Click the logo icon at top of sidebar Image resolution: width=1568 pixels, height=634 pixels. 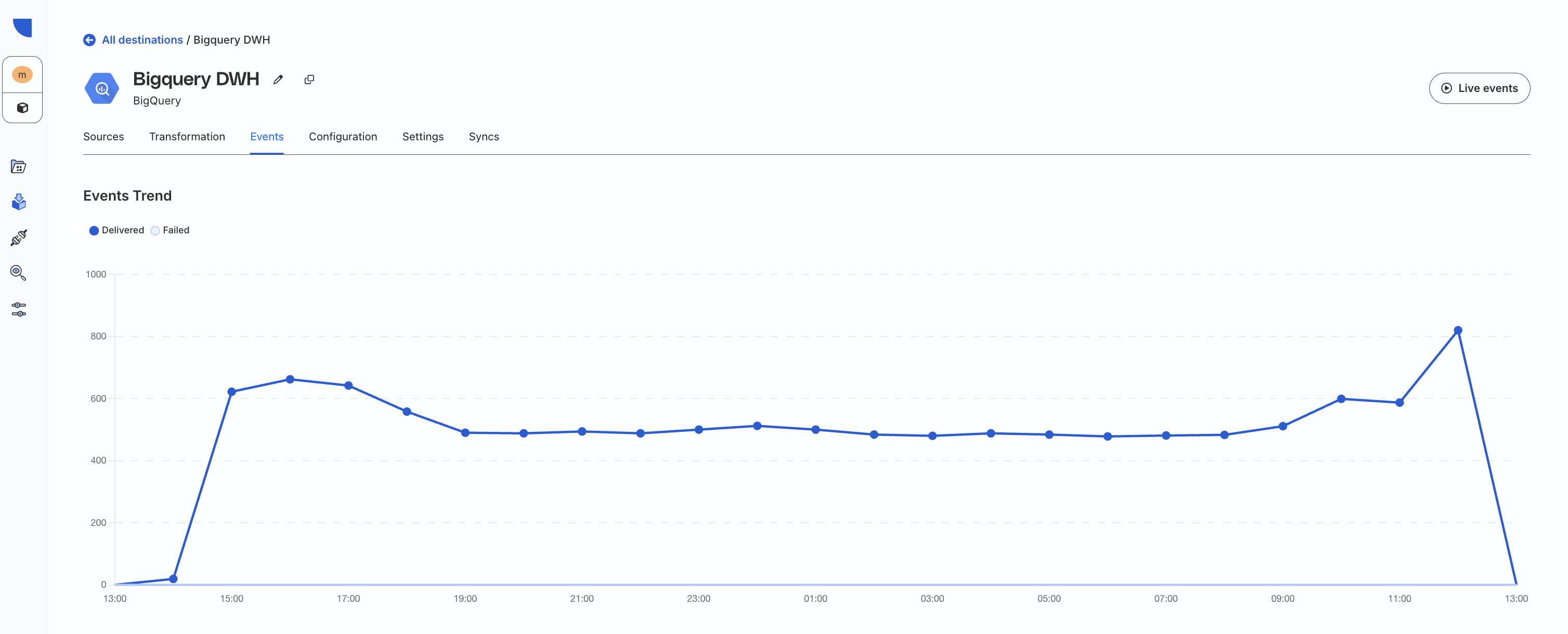(x=22, y=28)
